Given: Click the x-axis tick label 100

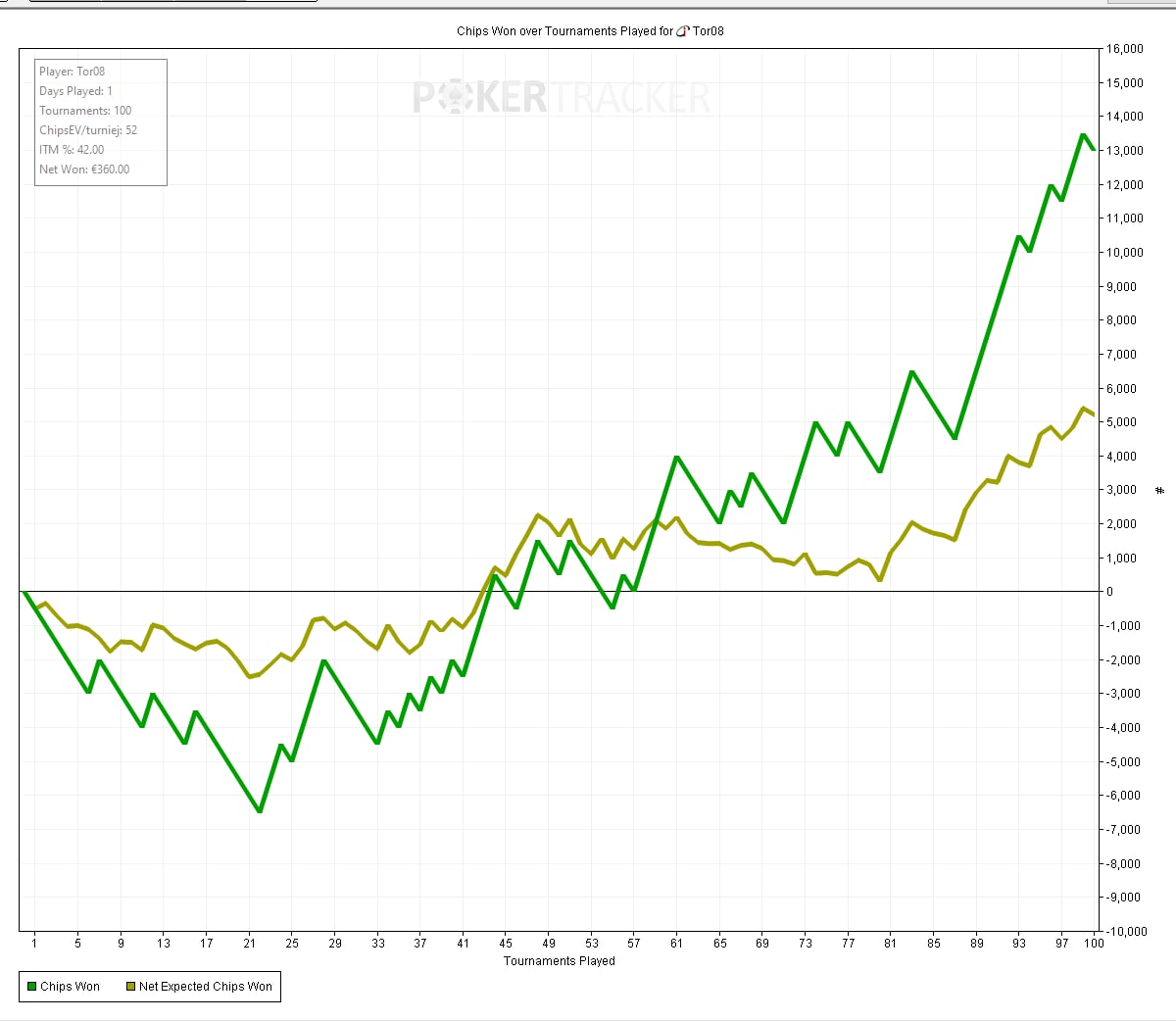Looking at the screenshot, I should 1094,944.
